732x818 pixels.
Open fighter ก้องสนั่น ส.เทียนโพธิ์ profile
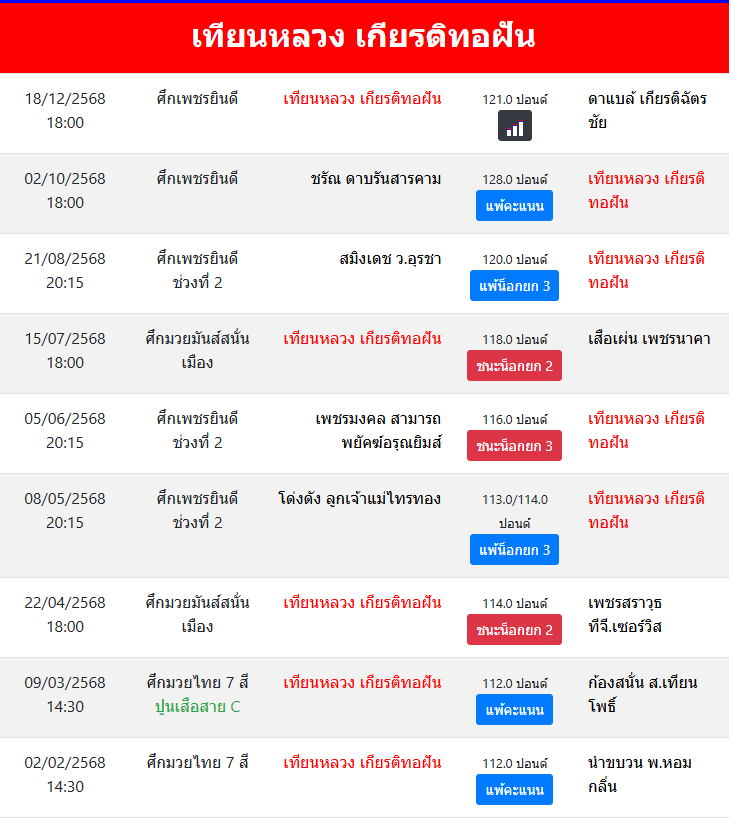point(642,695)
